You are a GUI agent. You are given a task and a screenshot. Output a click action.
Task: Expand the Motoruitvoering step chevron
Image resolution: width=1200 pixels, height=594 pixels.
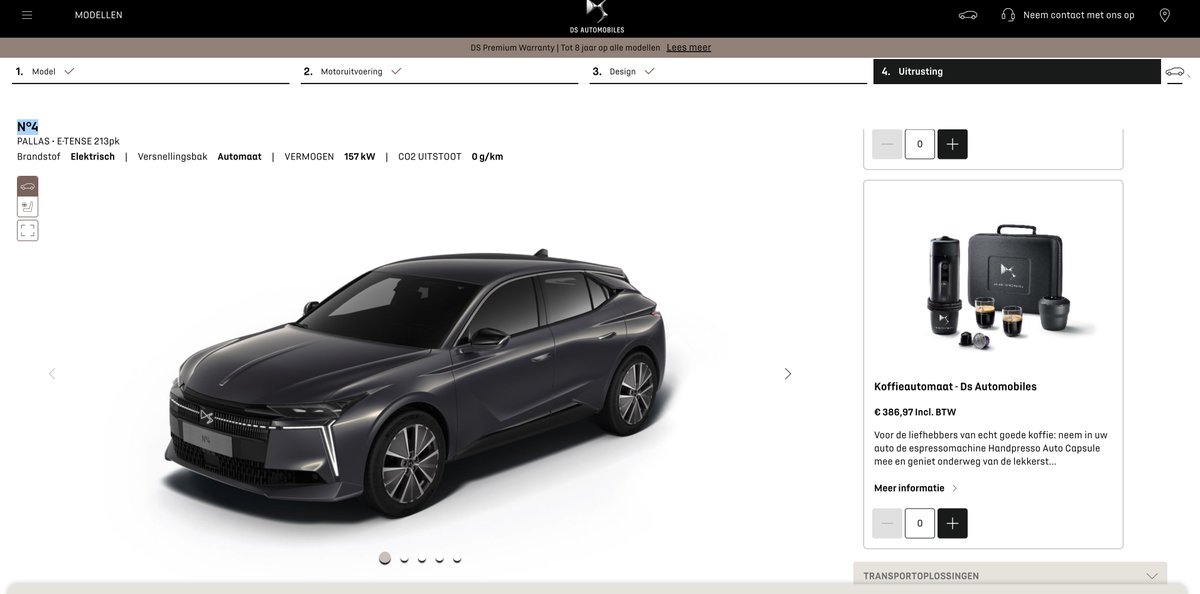click(x=396, y=71)
